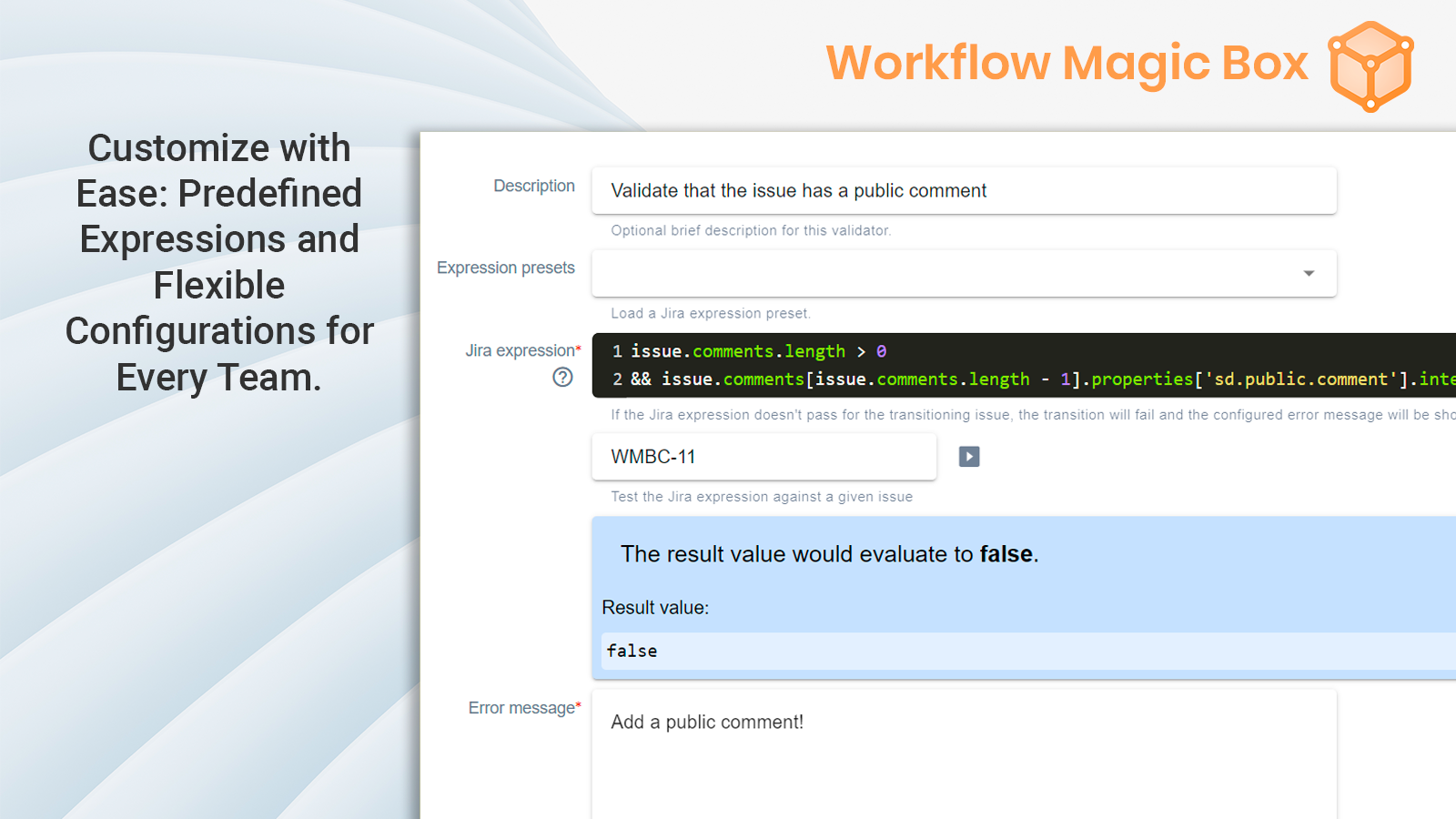
Task: Expand the Expression presets dropdown arrow
Action: [x=1309, y=274]
